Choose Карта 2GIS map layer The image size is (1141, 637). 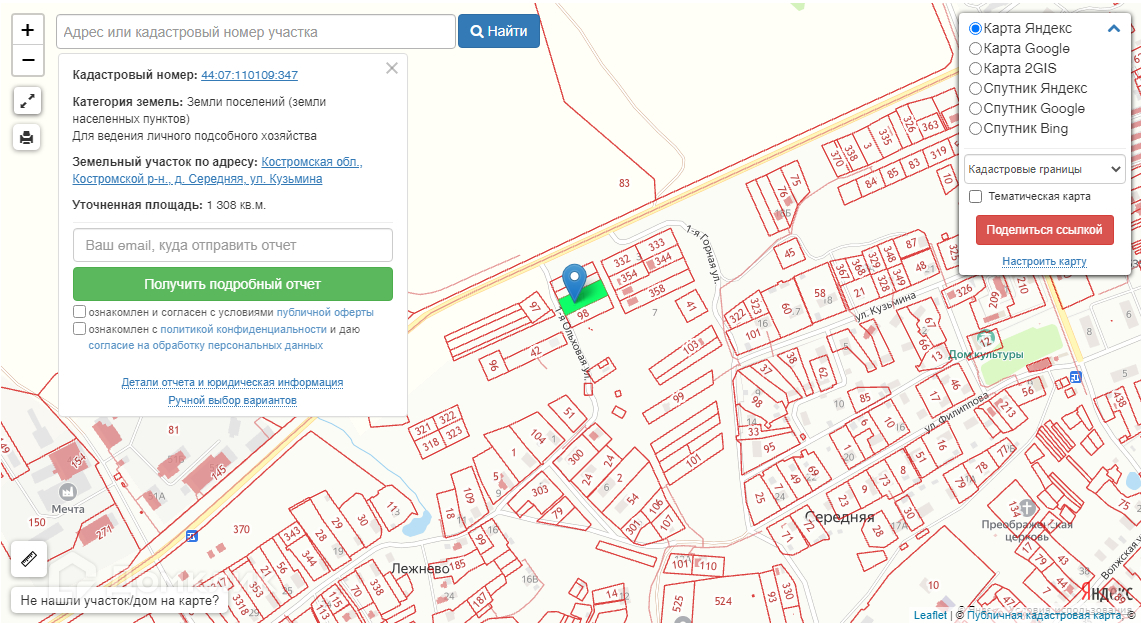click(975, 69)
